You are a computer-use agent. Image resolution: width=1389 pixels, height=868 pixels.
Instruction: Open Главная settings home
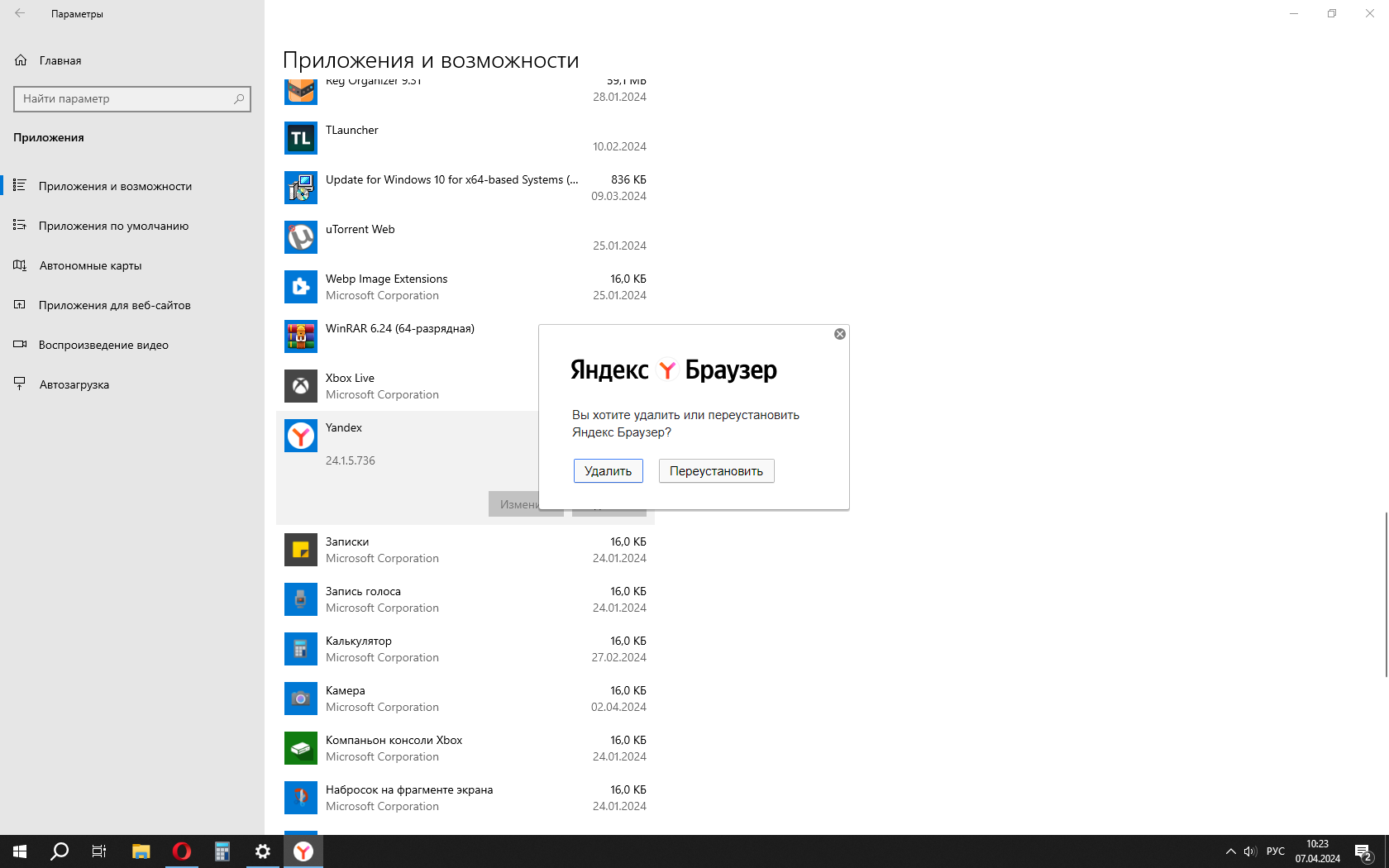coord(60,60)
